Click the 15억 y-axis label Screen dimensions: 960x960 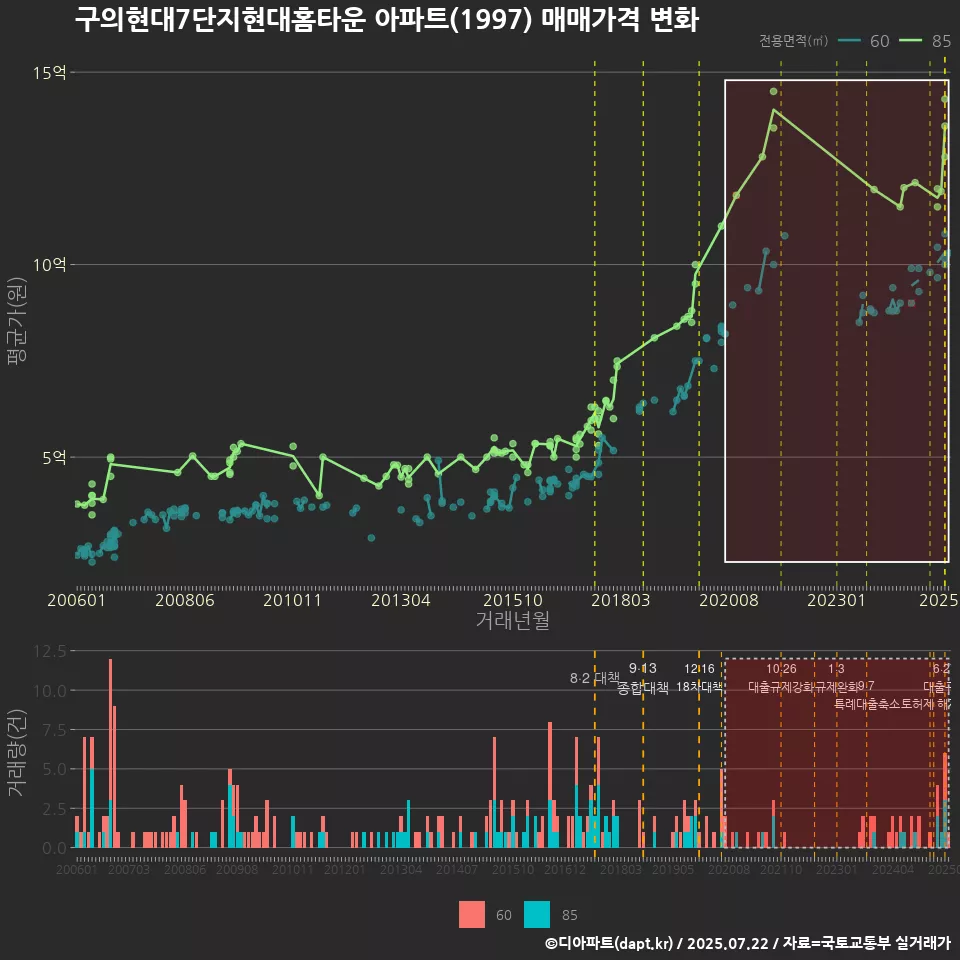click(x=49, y=73)
